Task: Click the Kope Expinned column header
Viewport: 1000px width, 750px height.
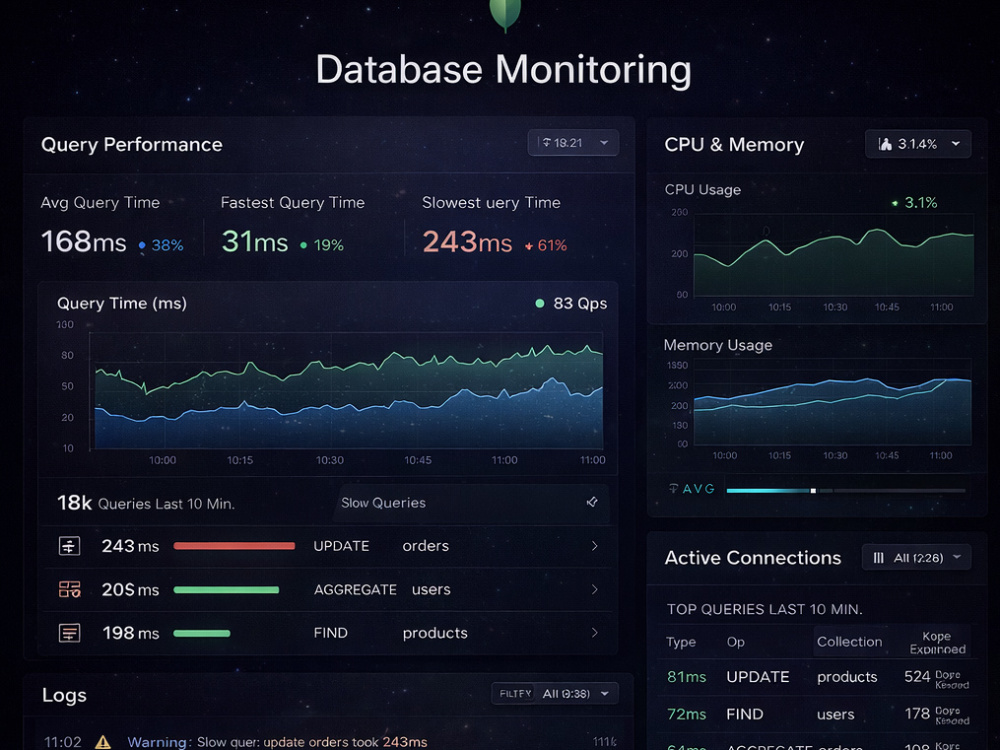Action: [x=937, y=642]
